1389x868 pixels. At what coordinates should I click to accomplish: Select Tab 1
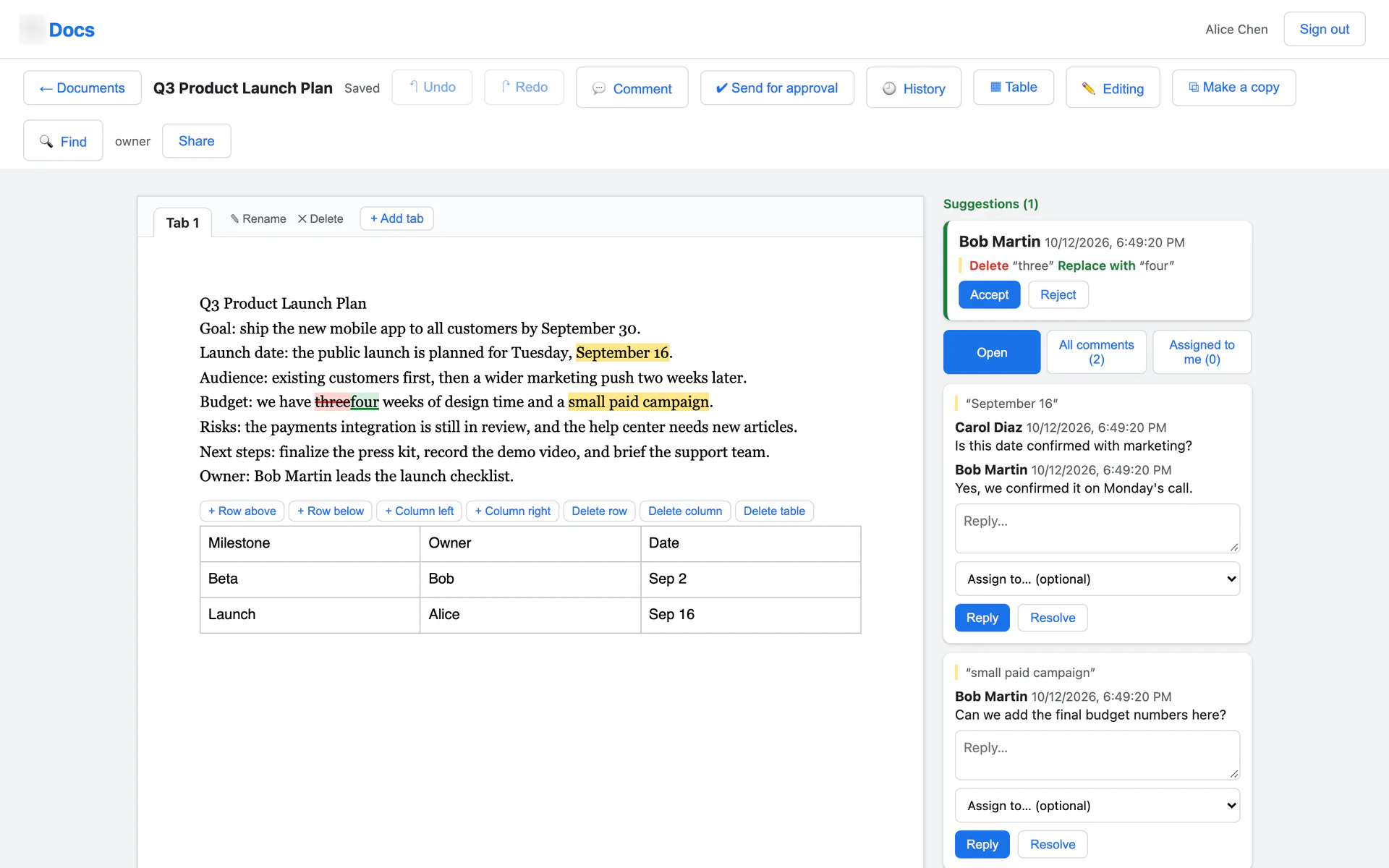182,222
